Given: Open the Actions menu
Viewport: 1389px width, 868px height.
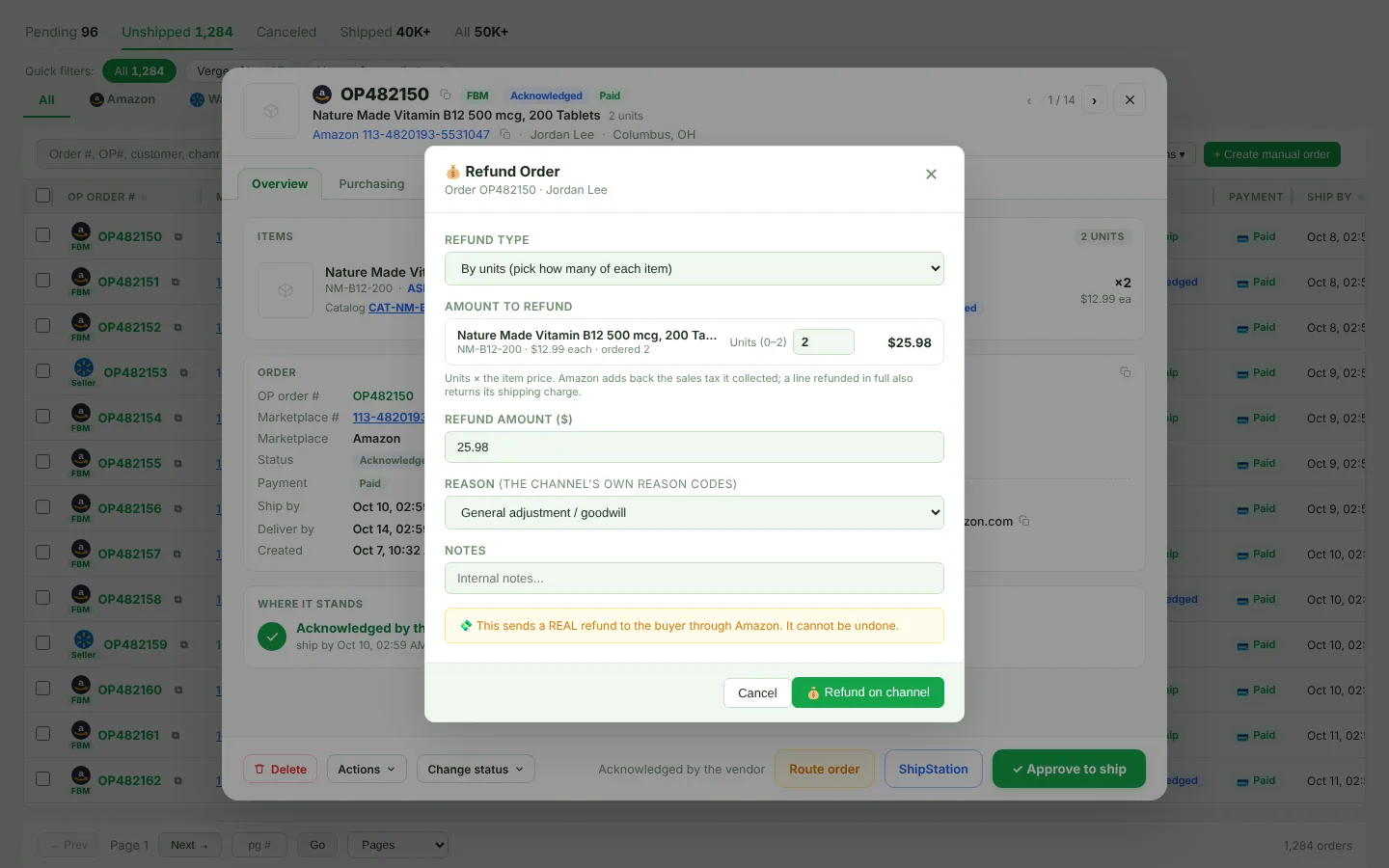Looking at the screenshot, I should point(367,769).
